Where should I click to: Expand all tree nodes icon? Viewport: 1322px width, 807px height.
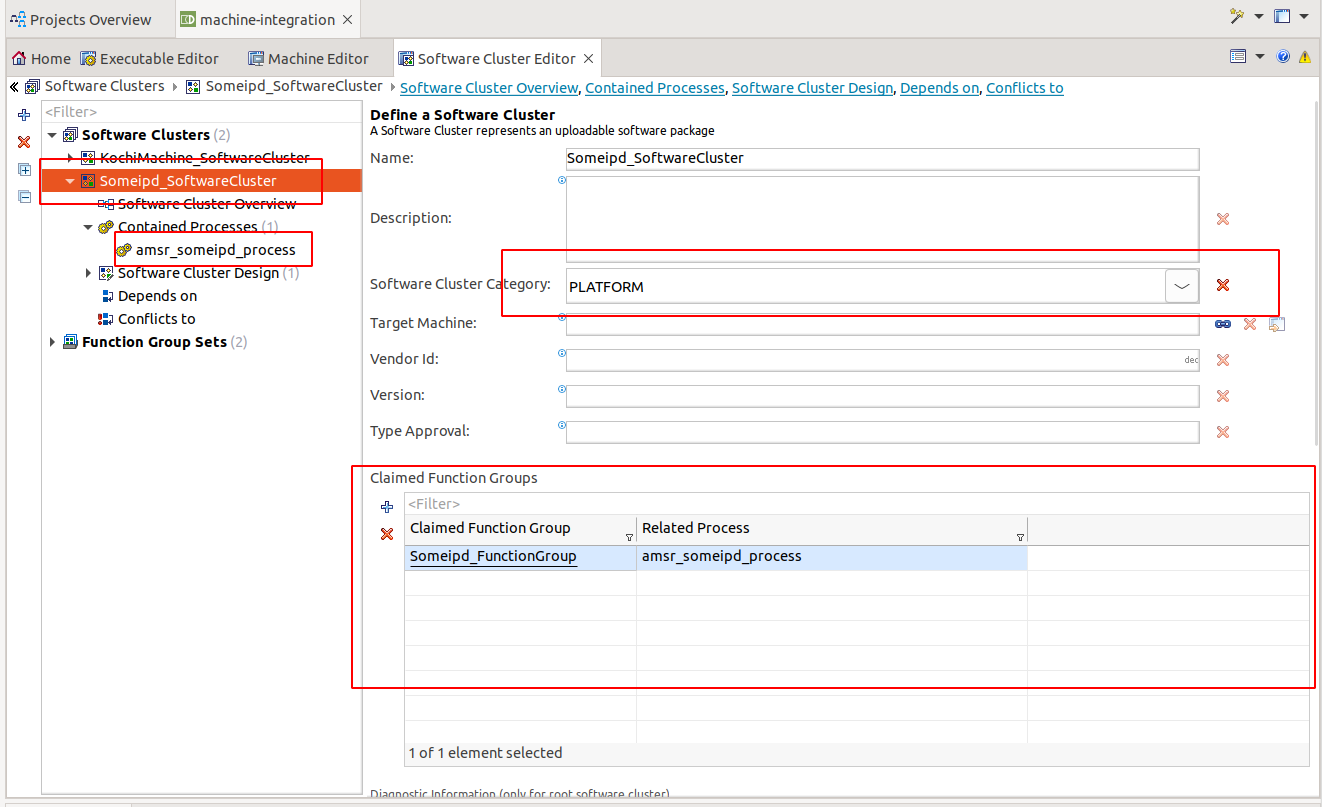pyautogui.click(x=24, y=169)
